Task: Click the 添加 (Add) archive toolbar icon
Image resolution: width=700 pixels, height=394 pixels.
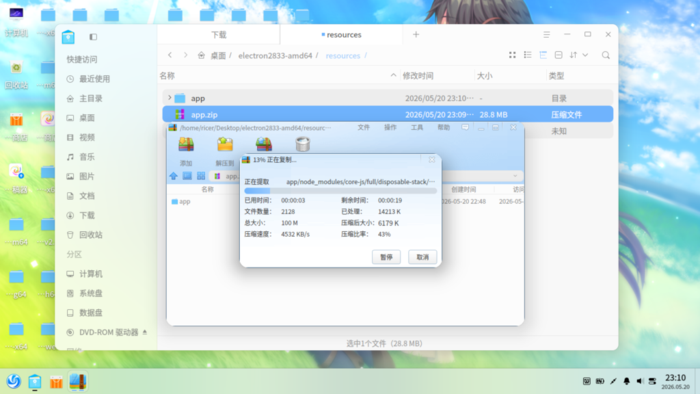Action: tap(186, 145)
